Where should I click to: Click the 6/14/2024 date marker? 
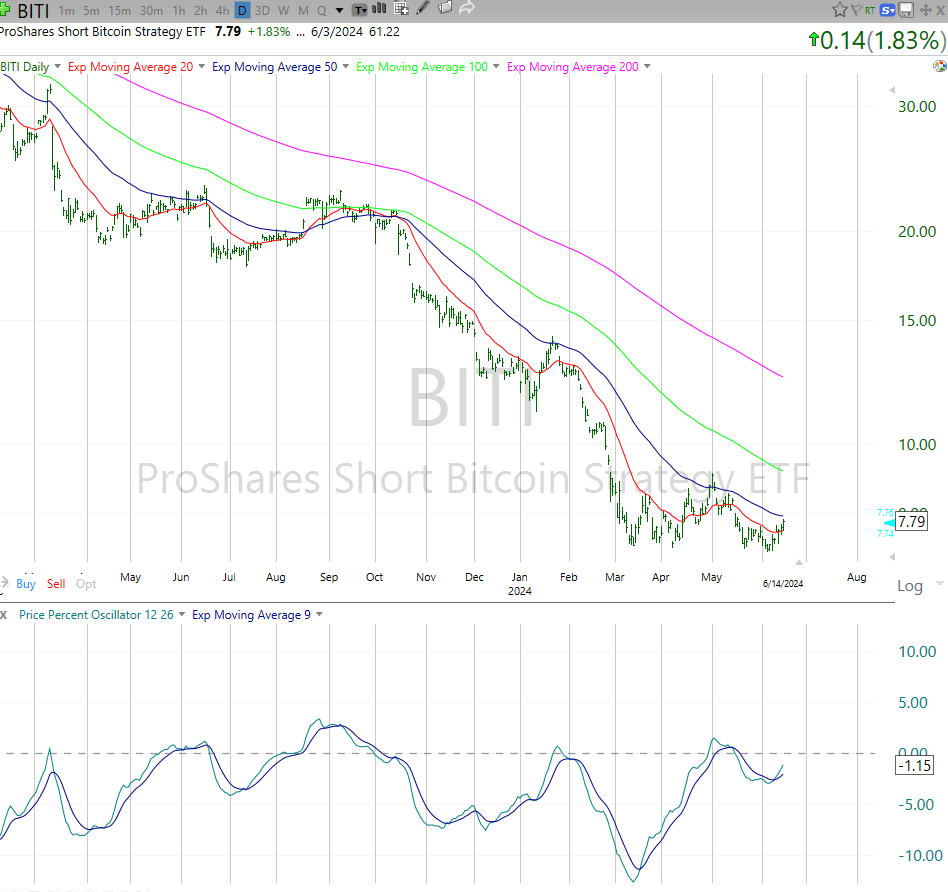pos(782,583)
